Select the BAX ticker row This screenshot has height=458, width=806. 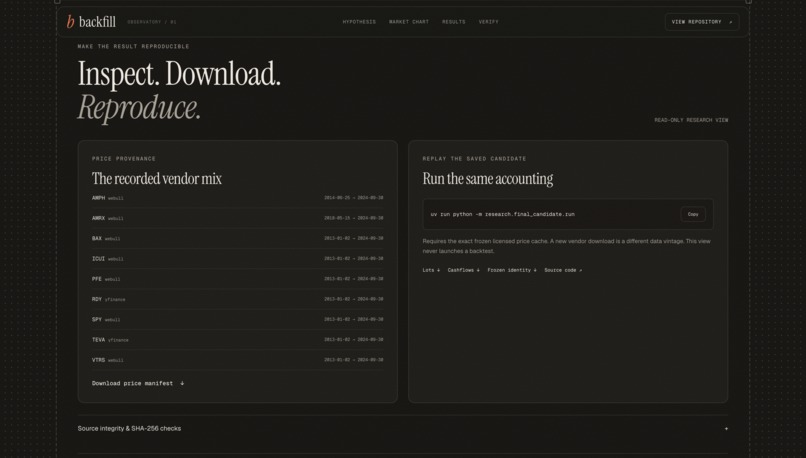click(x=237, y=239)
